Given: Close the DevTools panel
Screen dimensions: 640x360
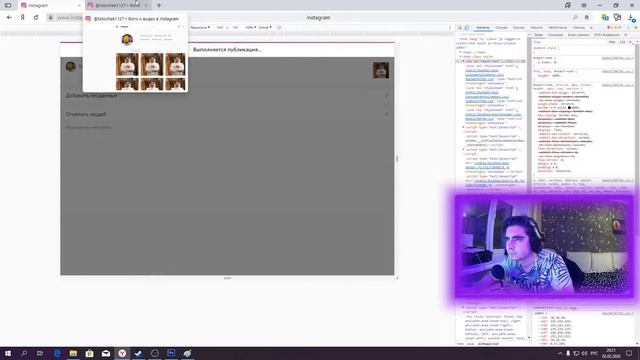Looking at the screenshot, I should point(635,27).
